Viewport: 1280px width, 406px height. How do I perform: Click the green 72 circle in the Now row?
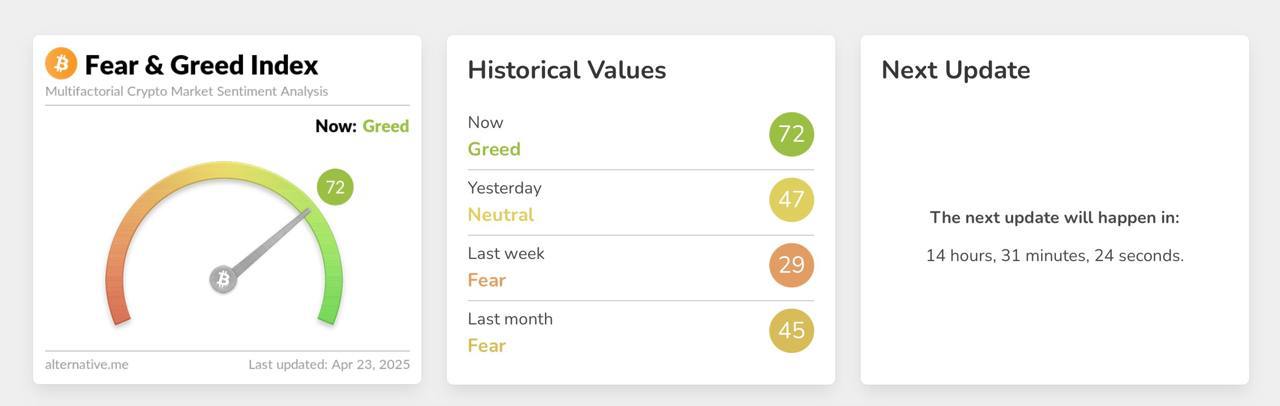pos(791,134)
